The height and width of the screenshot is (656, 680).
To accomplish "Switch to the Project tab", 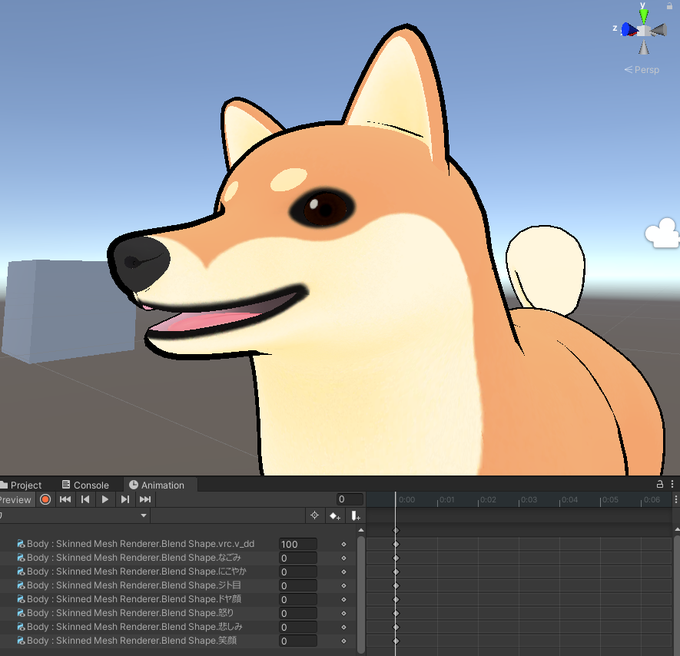I will pyautogui.click(x=21, y=485).
